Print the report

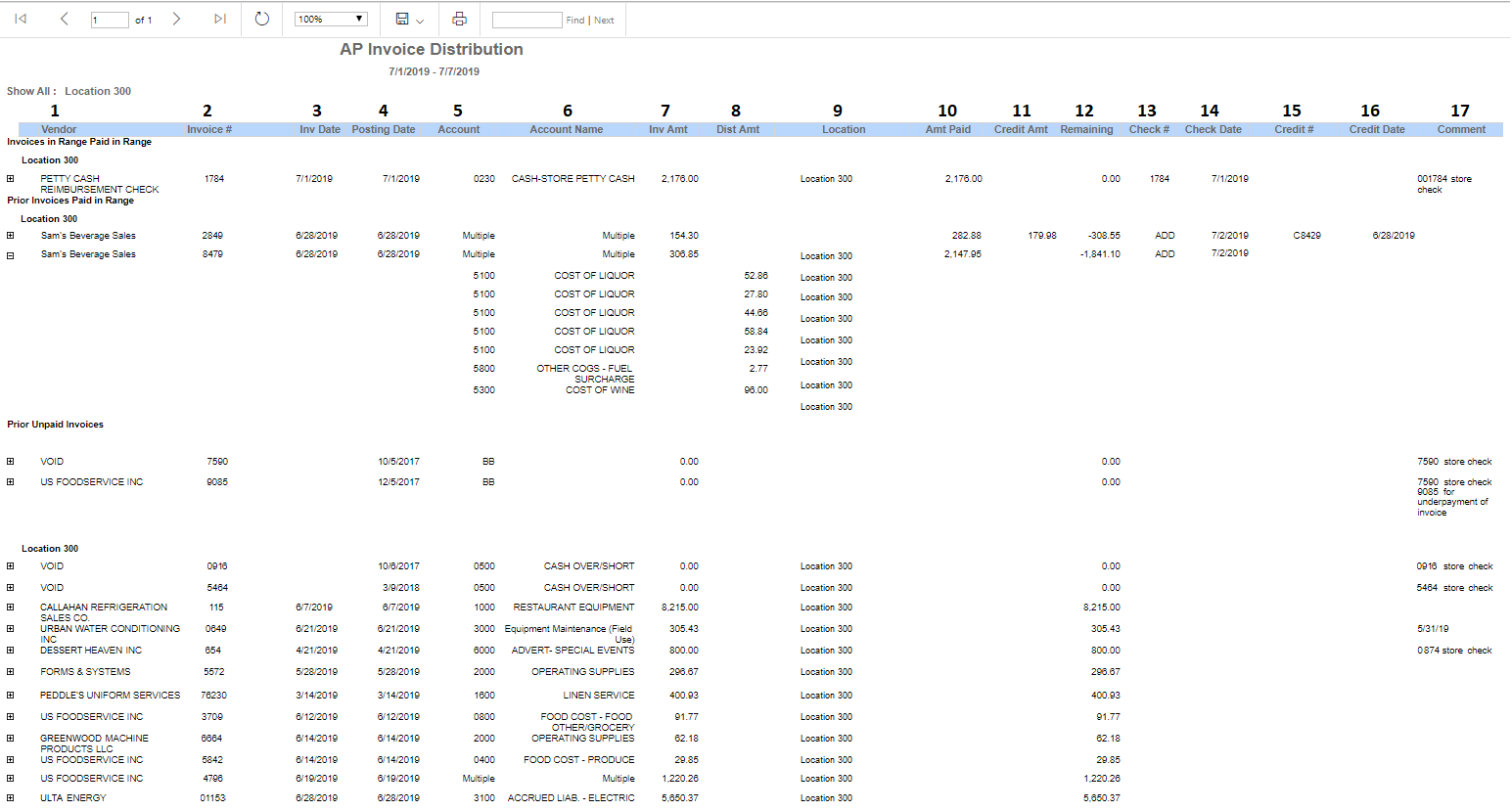tap(459, 19)
